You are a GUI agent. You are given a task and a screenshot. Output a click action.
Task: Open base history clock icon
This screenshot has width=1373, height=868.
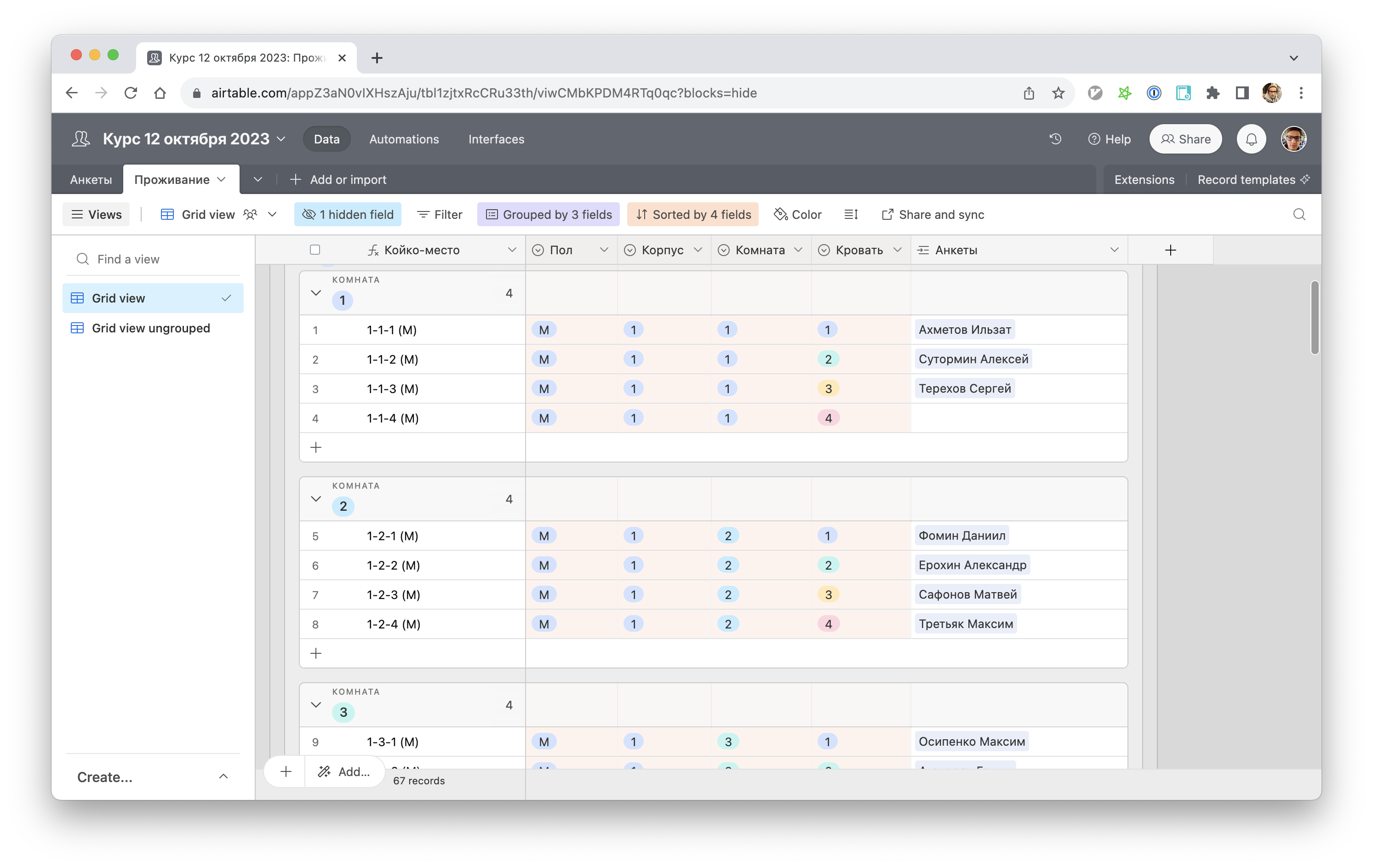coord(1055,139)
